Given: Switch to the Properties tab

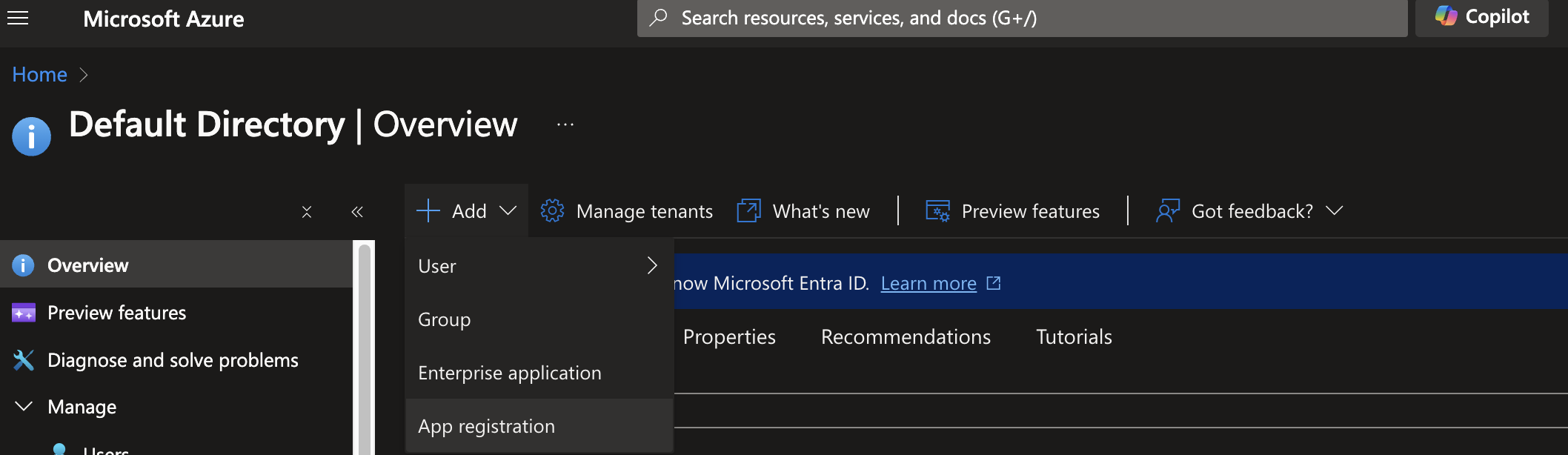Looking at the screenshot, I should 729,337.
